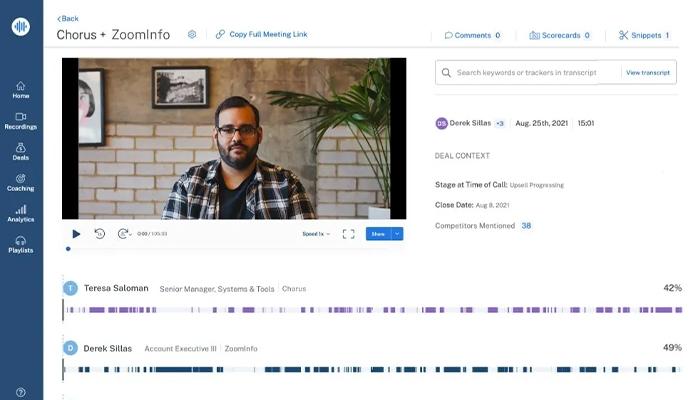The width and height of the screenshot is (700, 400).
Task: Click the video player frame
Action: coord(234,138)
